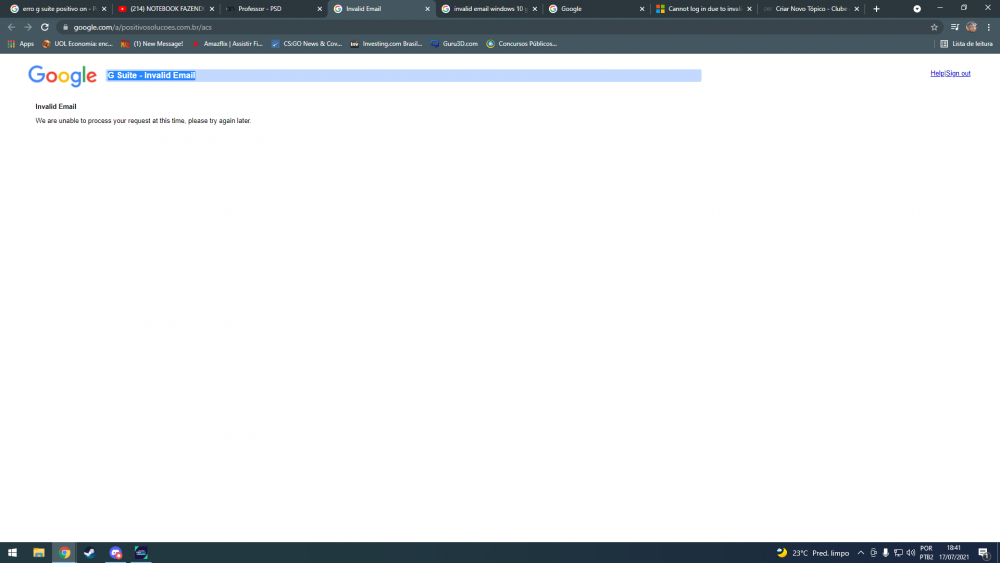The image size is (1000, 563).
Task: Click the Meet Now tray icon
Action: tap(873, 553)
